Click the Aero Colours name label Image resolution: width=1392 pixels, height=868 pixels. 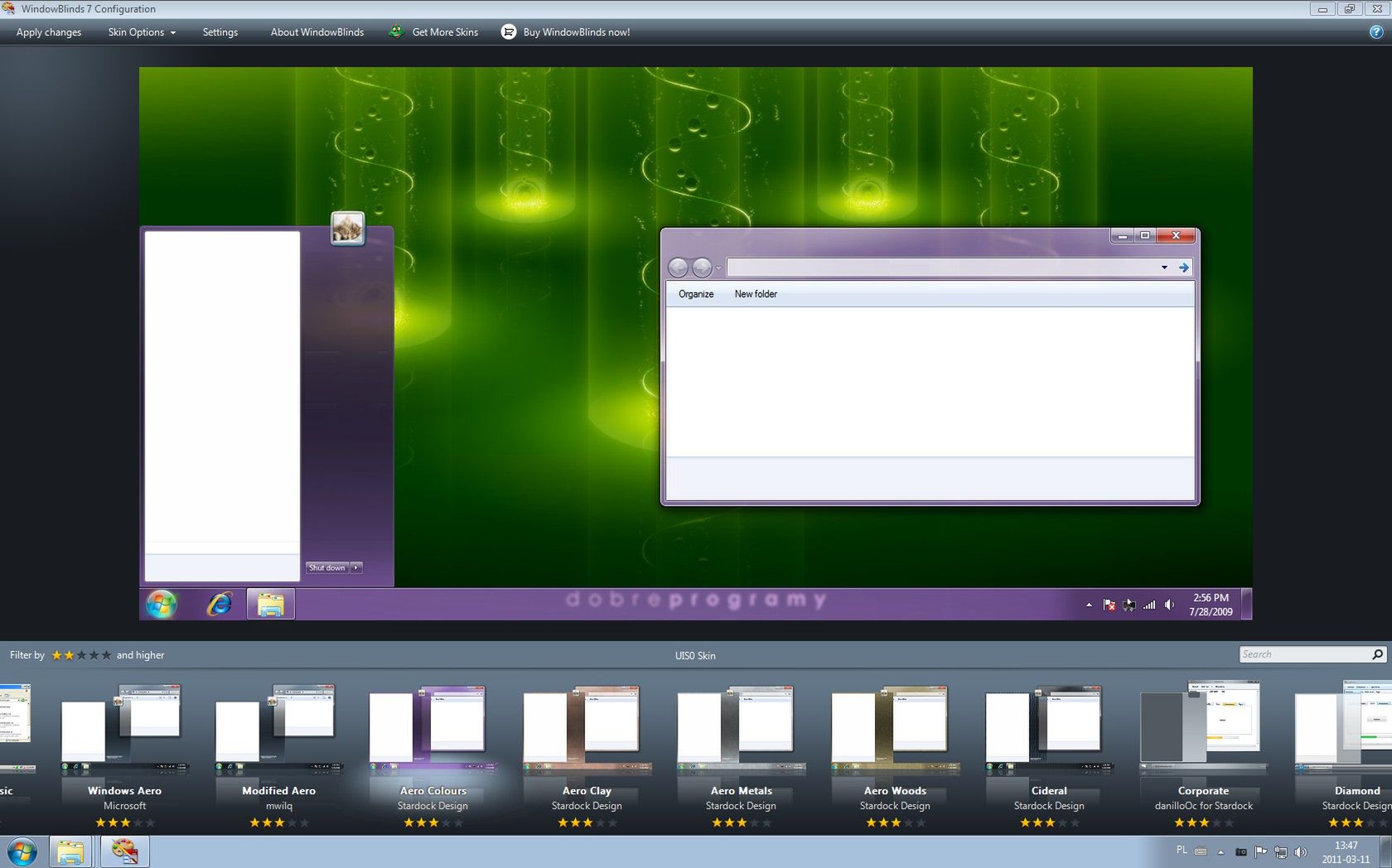(x=433, y=791)
